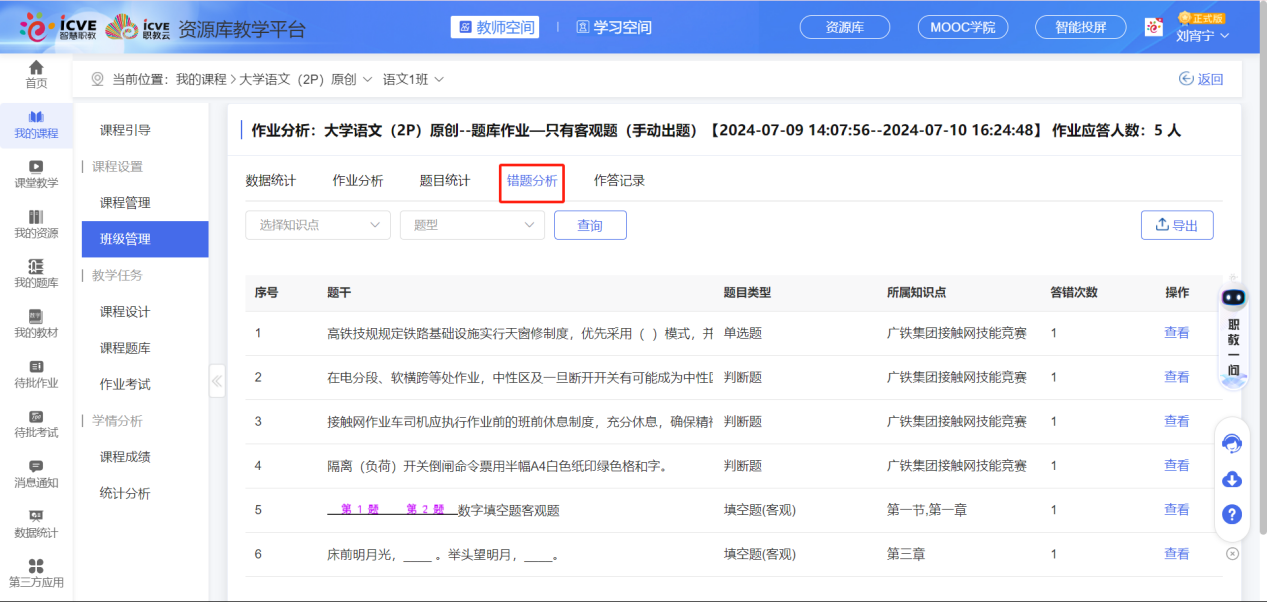Screen dimensions: 1267x602
Task: Click the 职教一问 robot assistant icon
Action: [1233, 298]
